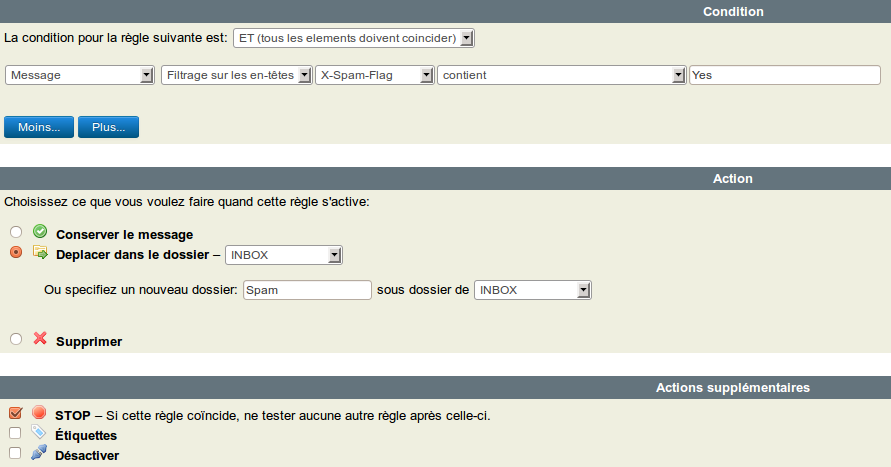Click the blue tag Étiquettes icon
This screenshot has height=467, width=891.
coord(39,433)
